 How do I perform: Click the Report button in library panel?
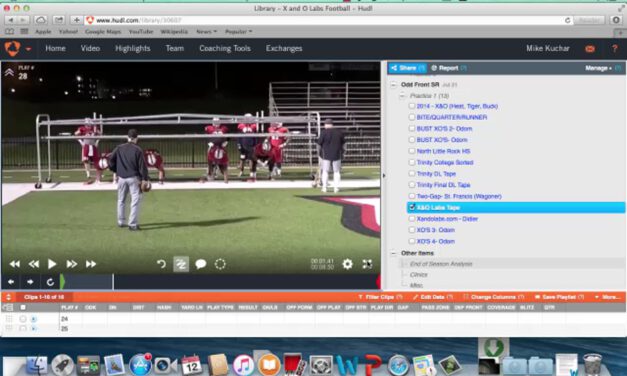coord(448,68)
